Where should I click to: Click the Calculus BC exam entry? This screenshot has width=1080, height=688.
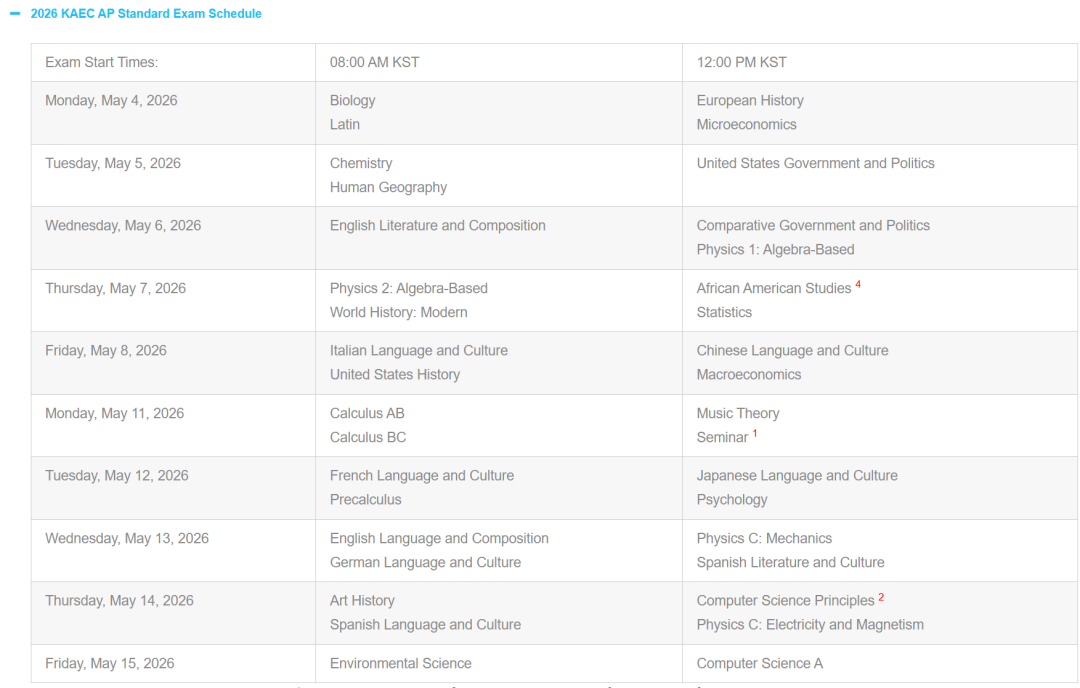click(367, 437)
